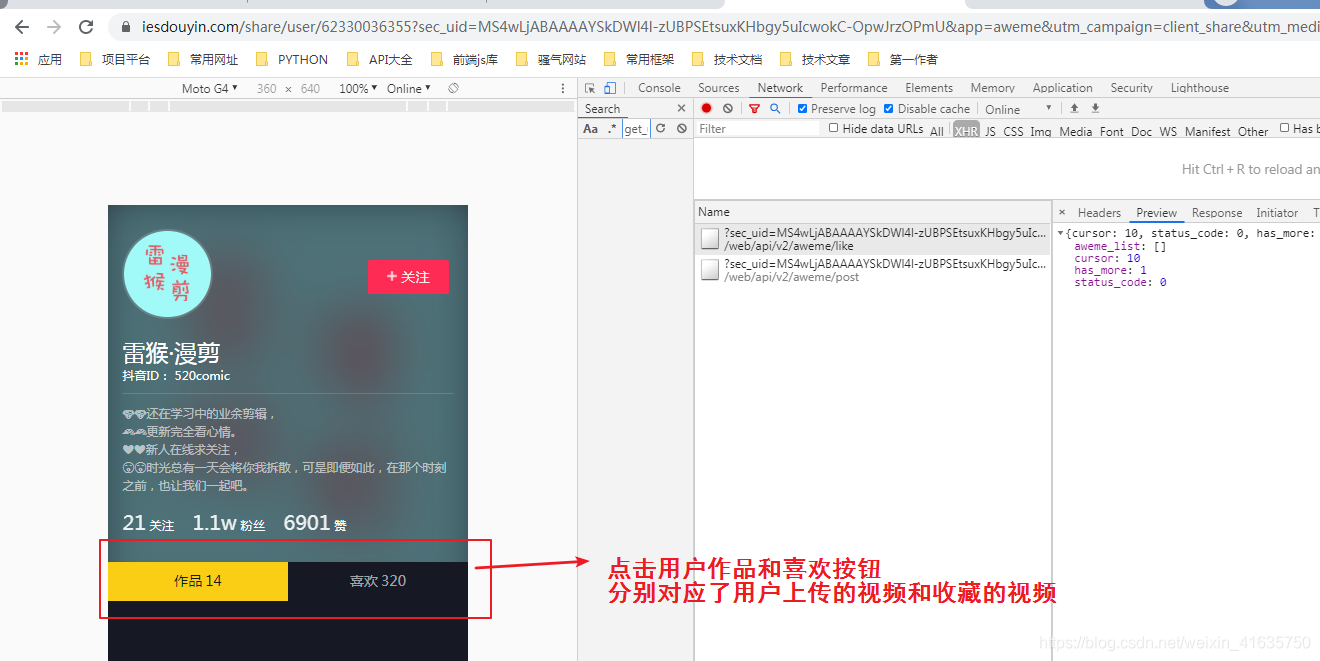Click the browser address bar URL

730,27
